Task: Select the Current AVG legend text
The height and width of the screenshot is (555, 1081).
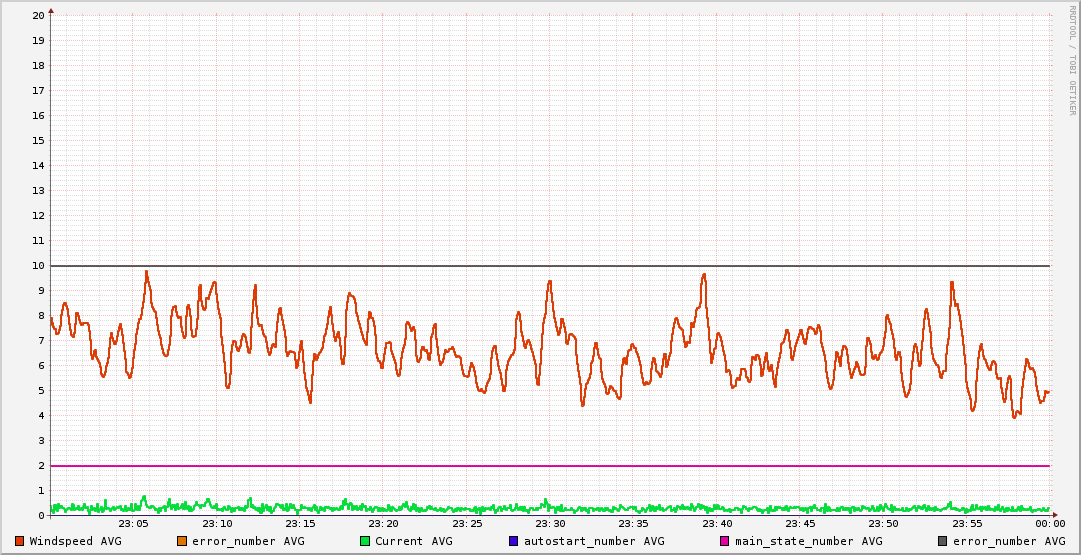Action: click(x=413, y=541)
